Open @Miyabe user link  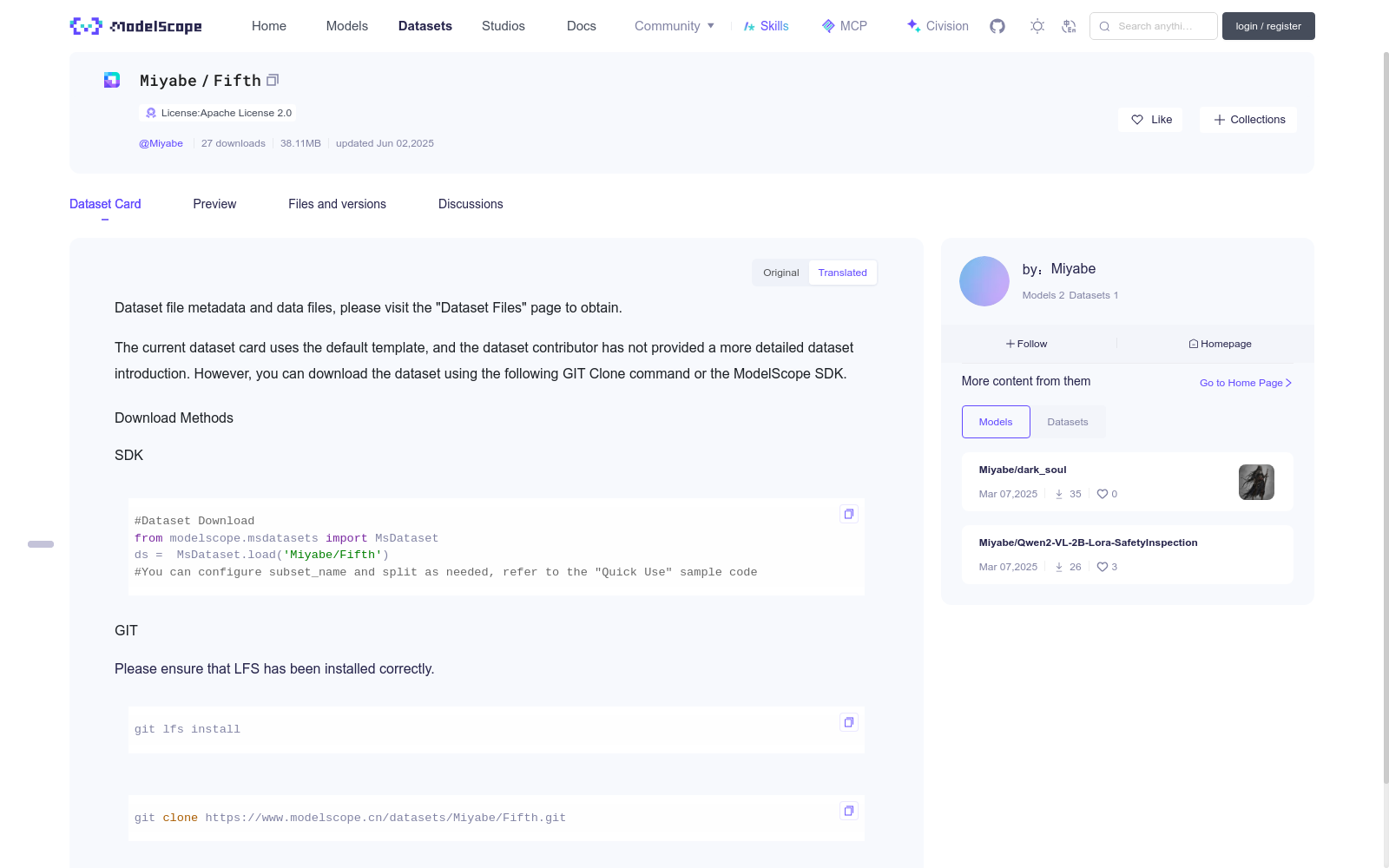(161, 143)
